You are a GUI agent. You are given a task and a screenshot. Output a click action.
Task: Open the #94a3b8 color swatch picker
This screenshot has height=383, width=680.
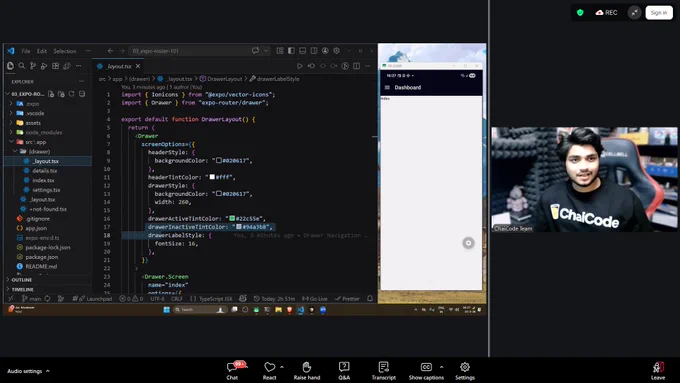click(239, 226)
